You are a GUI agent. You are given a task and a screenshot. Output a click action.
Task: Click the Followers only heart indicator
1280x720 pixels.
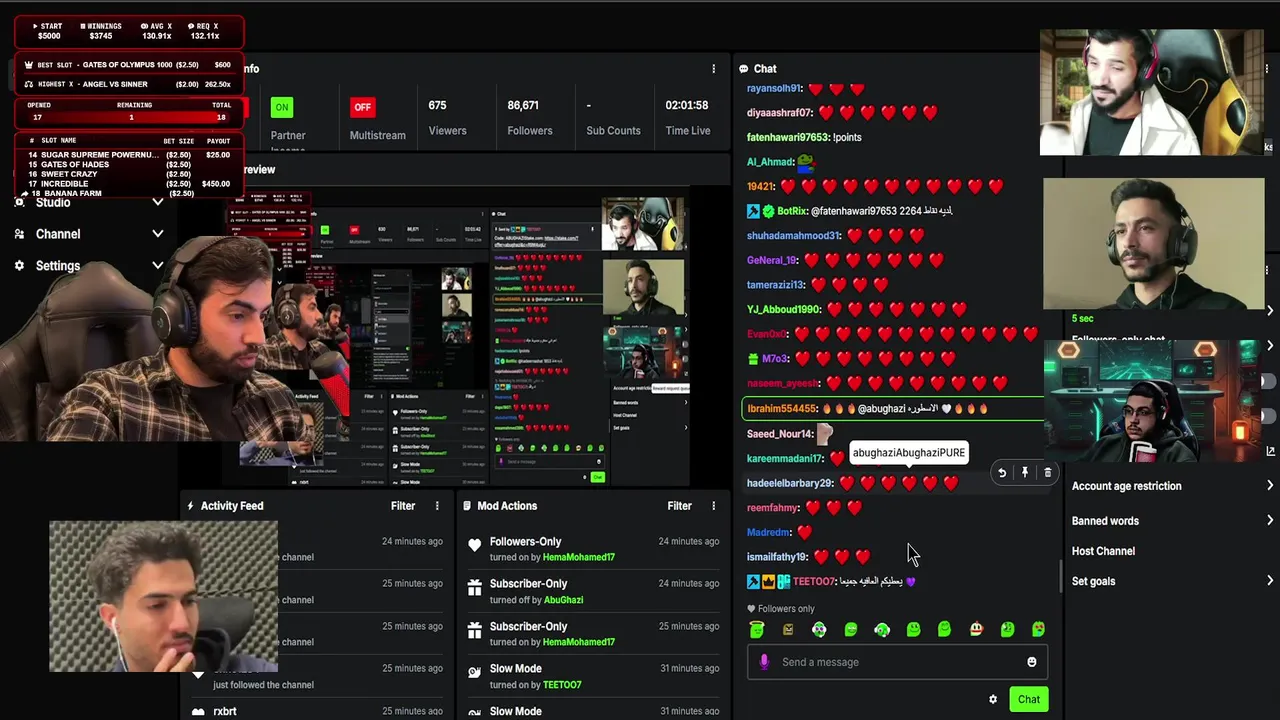coord(751,609)
